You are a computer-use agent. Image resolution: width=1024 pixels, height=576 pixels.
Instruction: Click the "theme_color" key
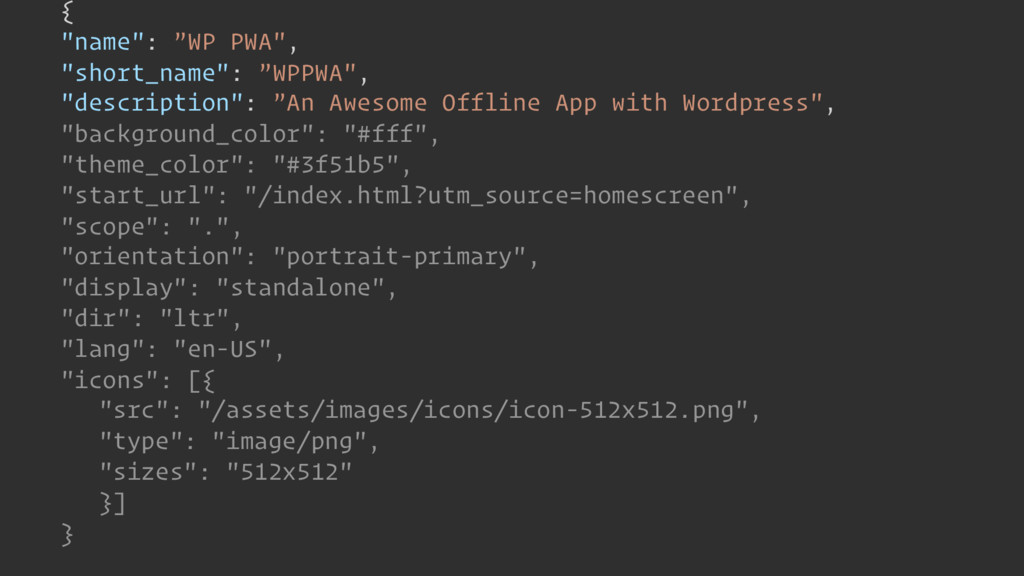[x=152, y=165]
